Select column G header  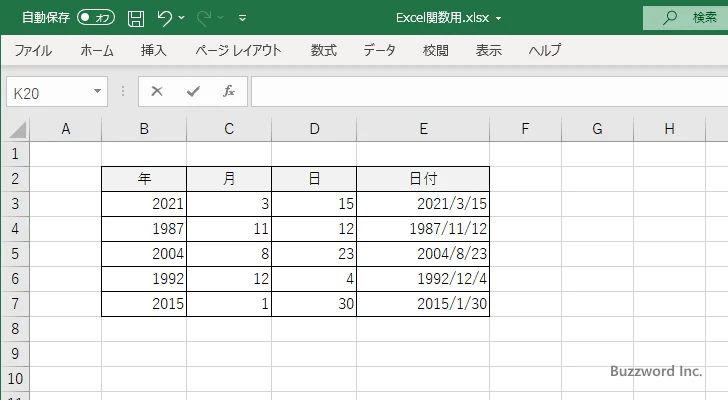point(597,129)
